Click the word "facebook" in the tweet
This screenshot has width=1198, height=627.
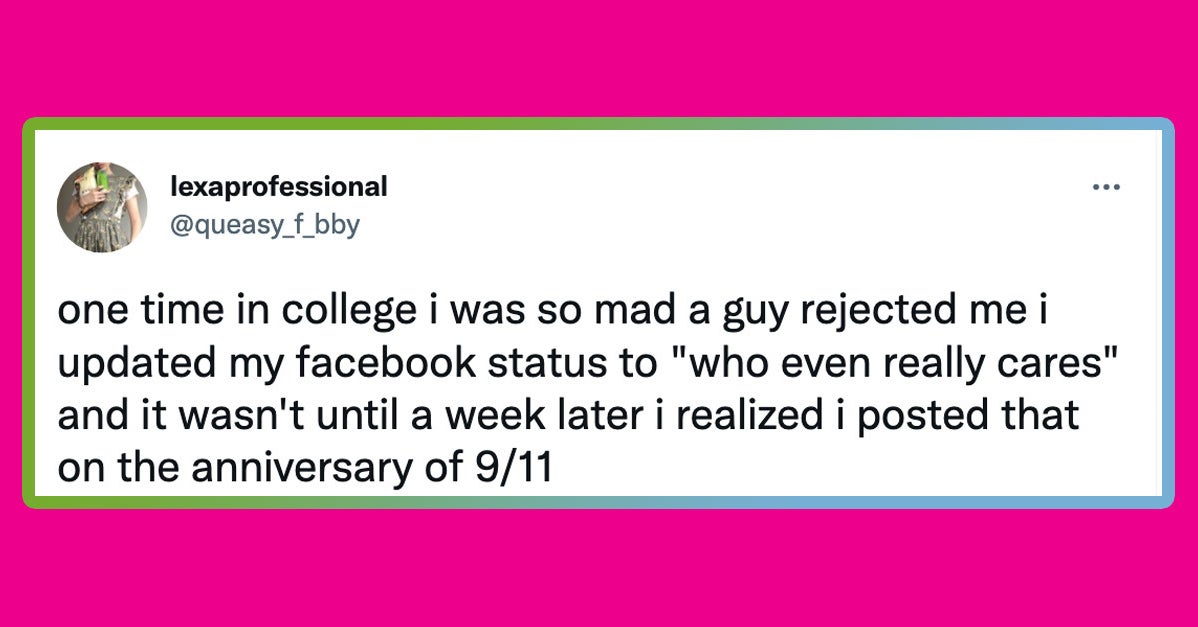387,363
